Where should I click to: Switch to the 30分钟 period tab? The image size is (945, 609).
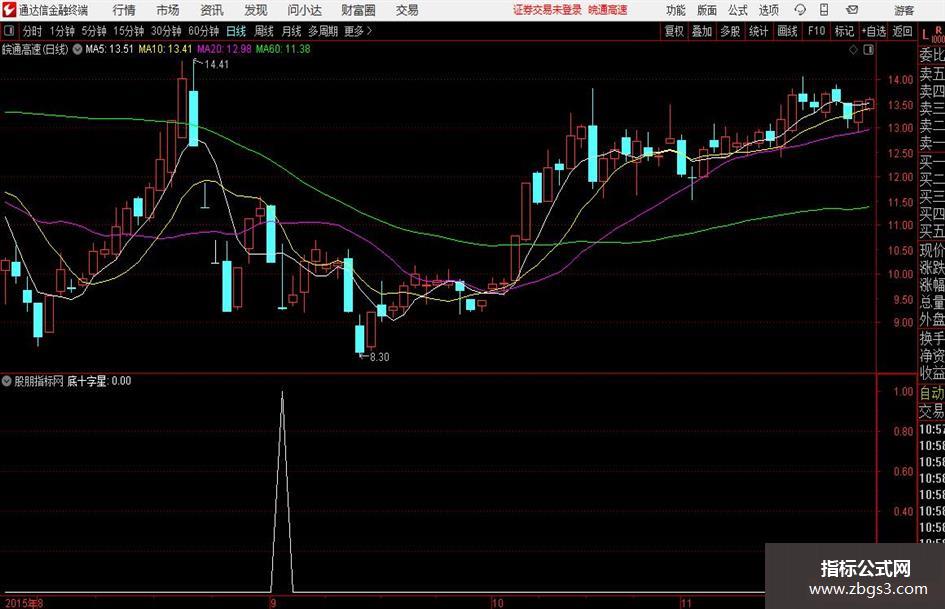(166, 31)
